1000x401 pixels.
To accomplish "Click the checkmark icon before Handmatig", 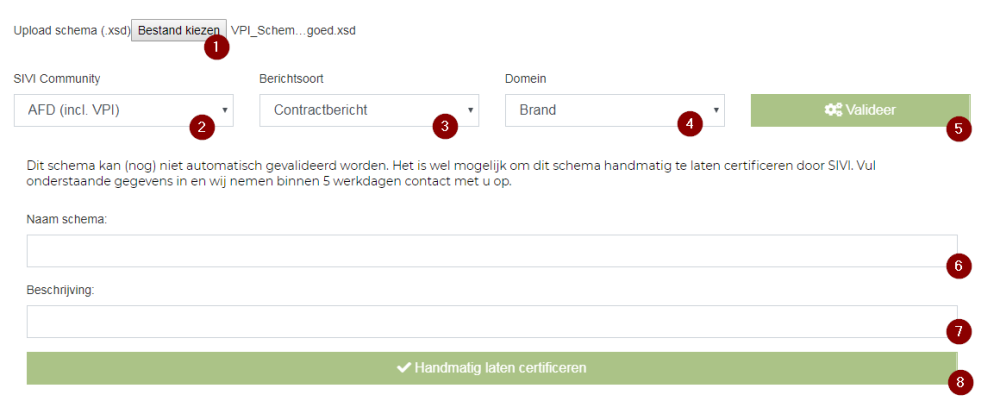I will 404,368.
